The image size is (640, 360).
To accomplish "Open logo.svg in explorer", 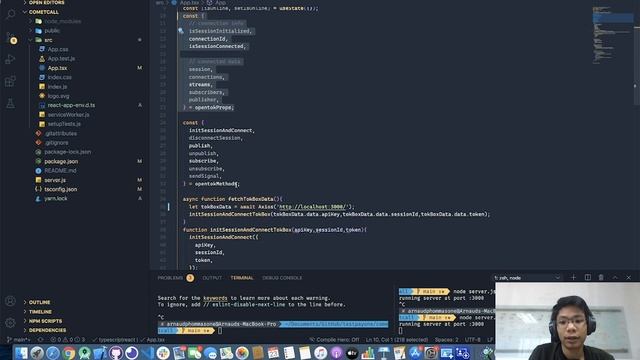I will point(58,96).
